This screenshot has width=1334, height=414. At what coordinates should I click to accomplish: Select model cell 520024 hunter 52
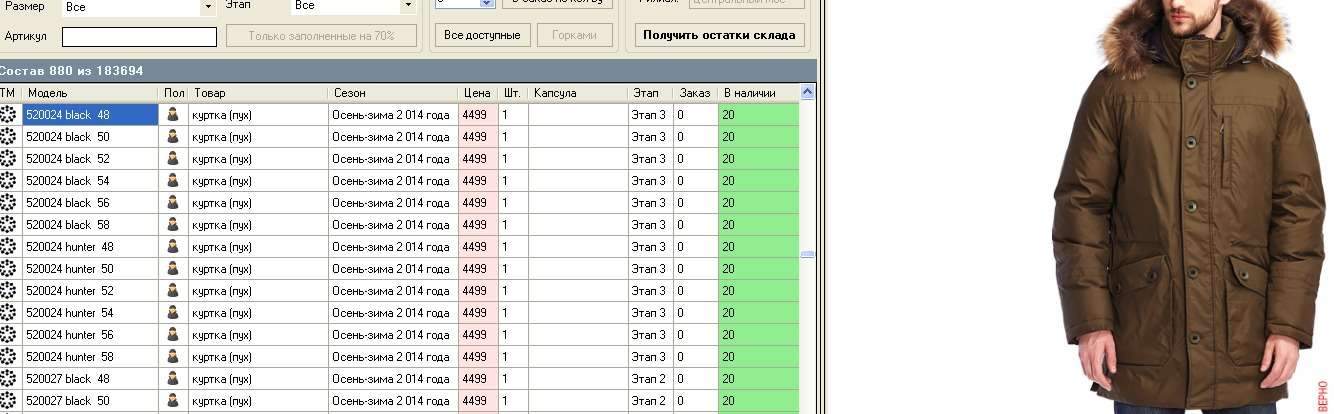pyautogui.click(x=90, y=291)
